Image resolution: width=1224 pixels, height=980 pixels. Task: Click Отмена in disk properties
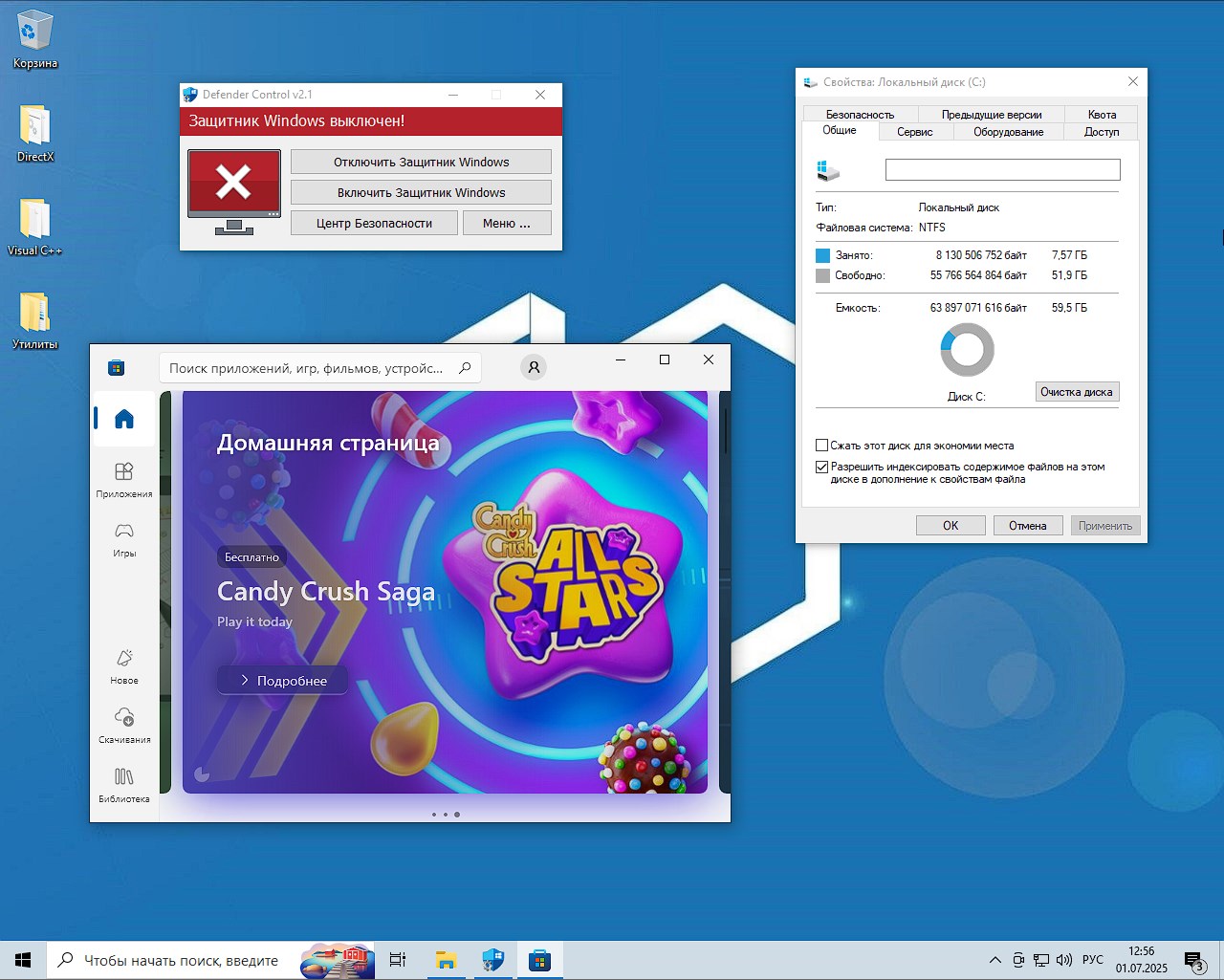pyautogui.click(x=1028, y=525)
